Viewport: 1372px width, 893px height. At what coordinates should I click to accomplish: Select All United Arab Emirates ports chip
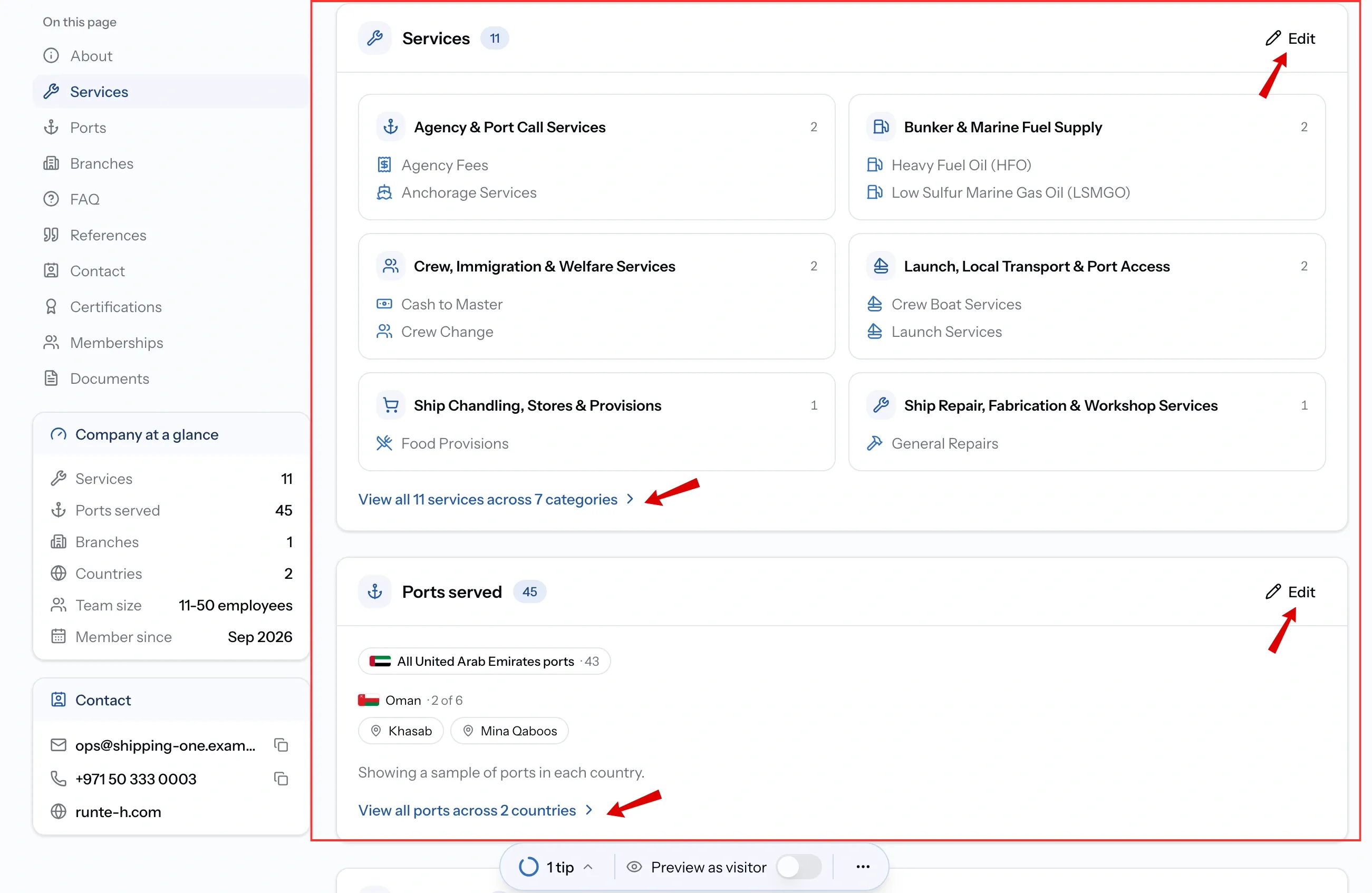[x=484, y=661]
